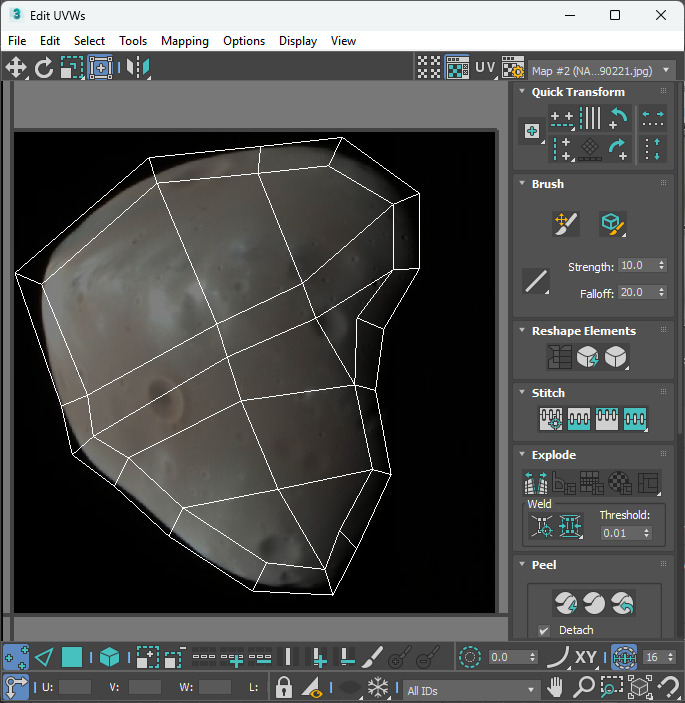Click the Align to edge diamond icon
685x703 pixels.
point(590,149)
